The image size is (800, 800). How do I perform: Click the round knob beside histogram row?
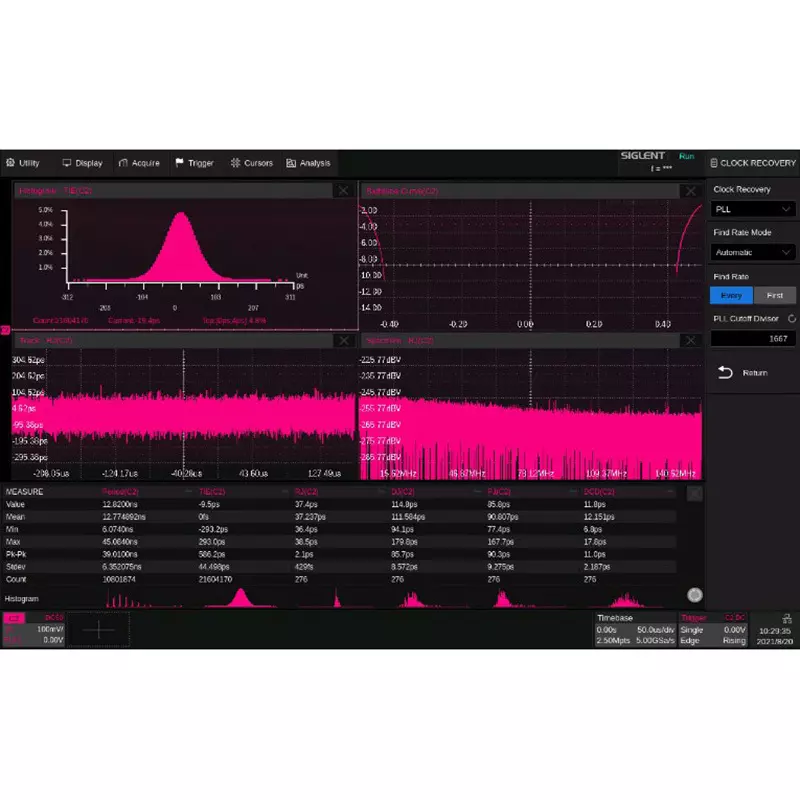[x=694, y=595]
